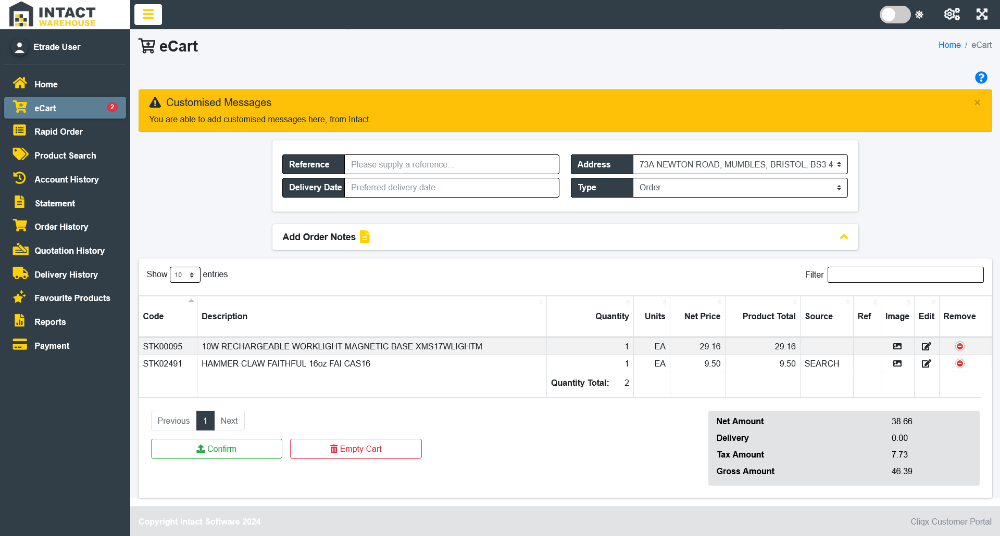Screen dimensions: 1000x536
Task: View image for STK00095 worklight item
Action: point(897,346)
